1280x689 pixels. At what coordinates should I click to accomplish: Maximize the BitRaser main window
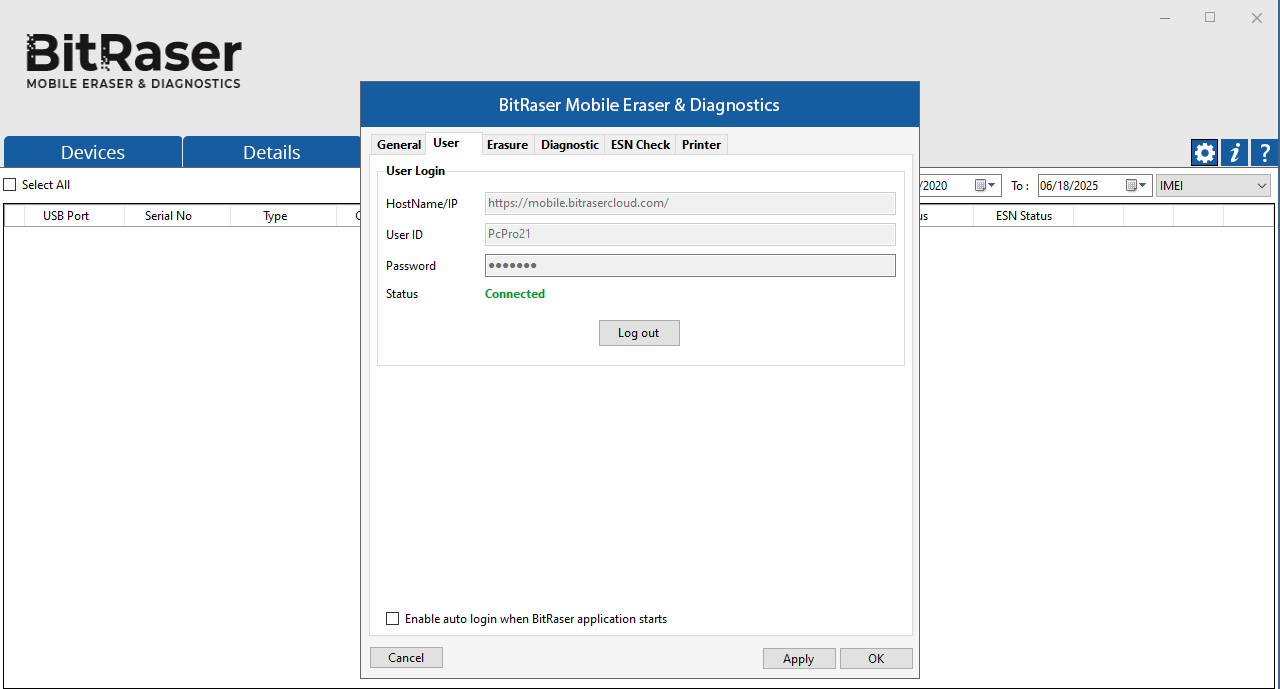pos(1210,17)
